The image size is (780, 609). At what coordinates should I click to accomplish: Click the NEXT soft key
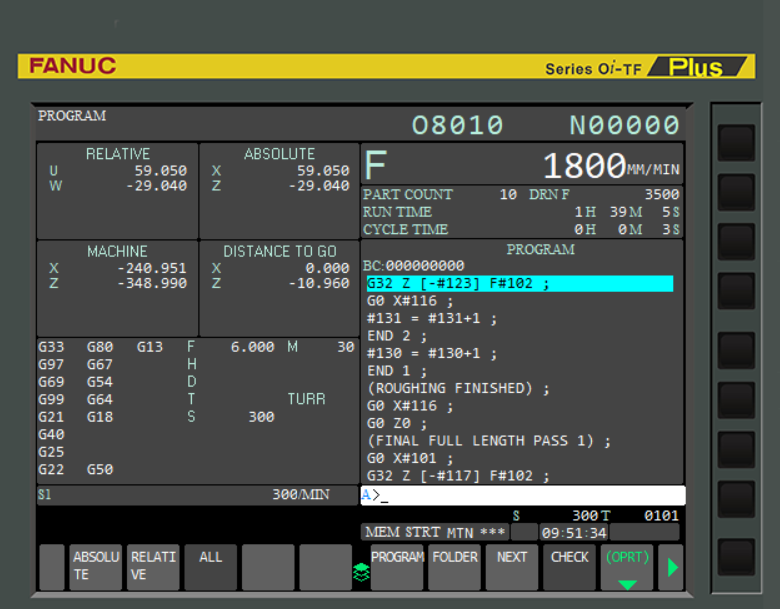click(x=512, y=567)
